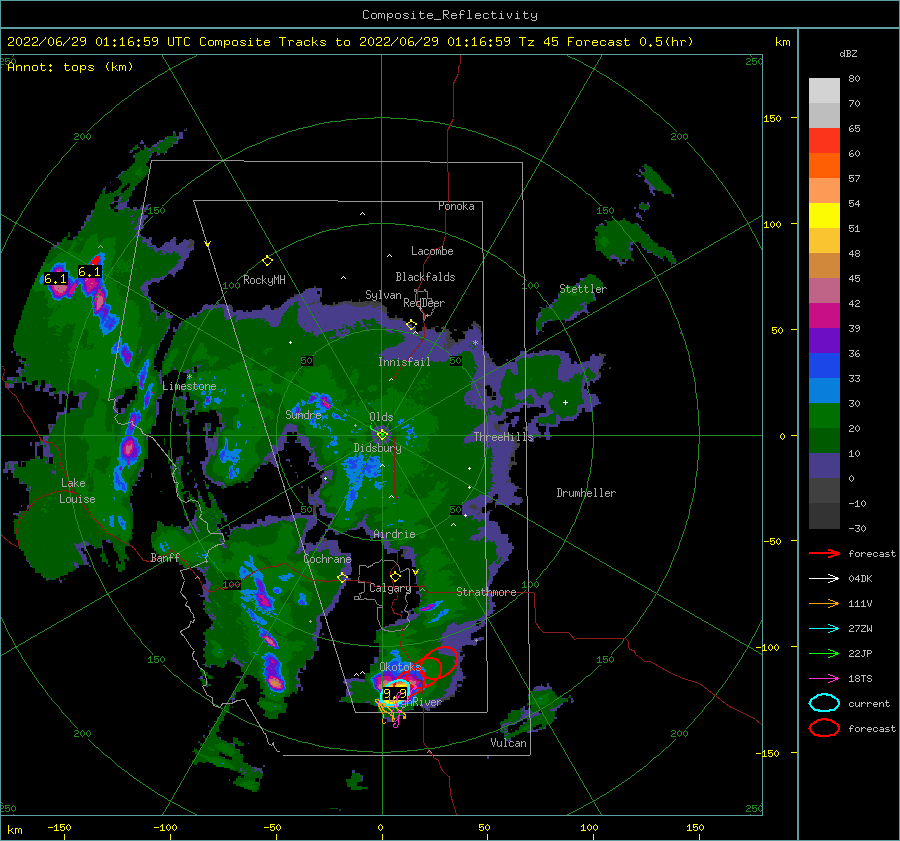Image resolution: width=900 pixels, height=841 pixels.
Task: Click the magenta 18TS track arrow icon
Action: coord(824,679)
